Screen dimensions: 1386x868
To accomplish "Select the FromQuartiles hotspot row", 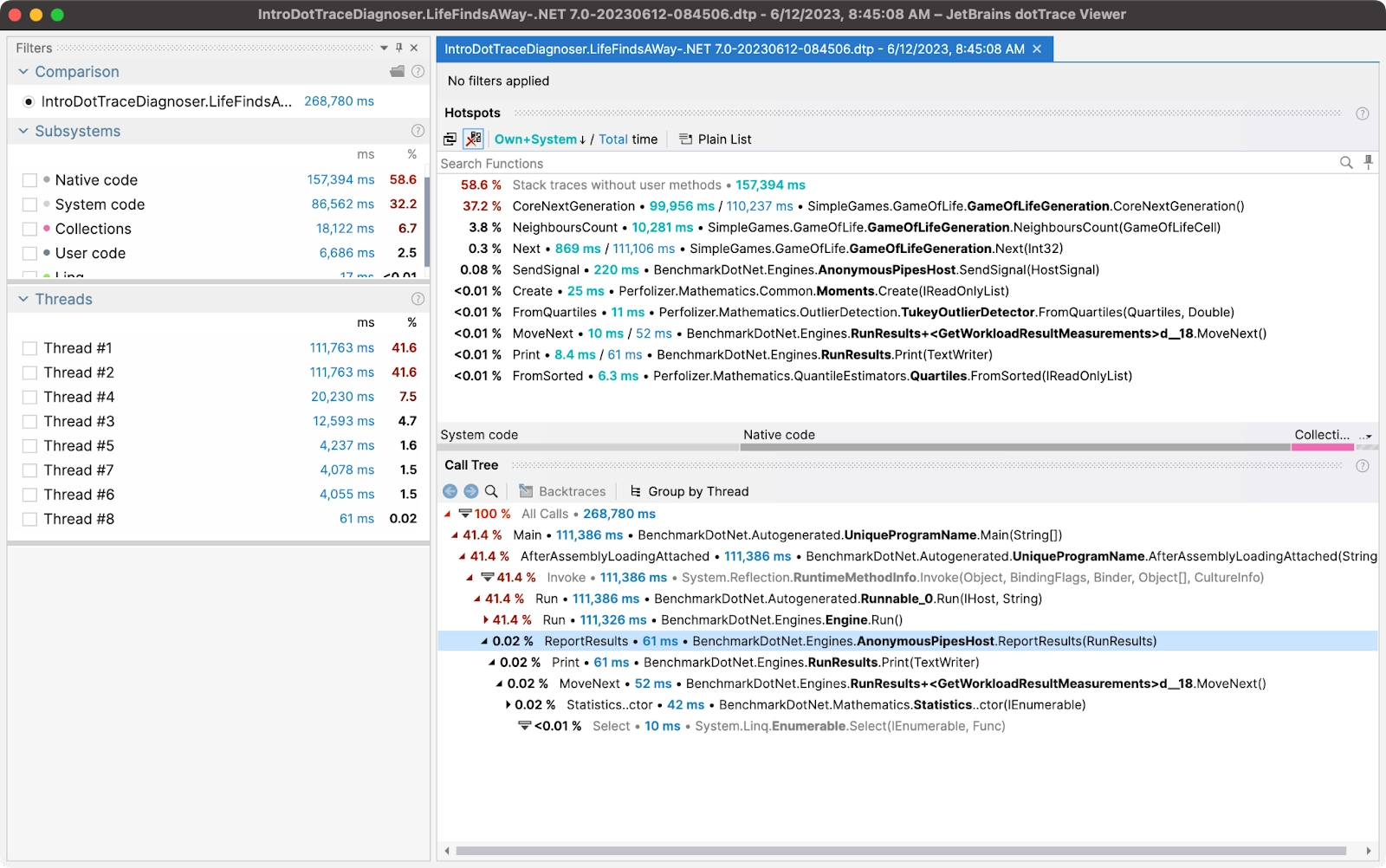I will [907, 313].
